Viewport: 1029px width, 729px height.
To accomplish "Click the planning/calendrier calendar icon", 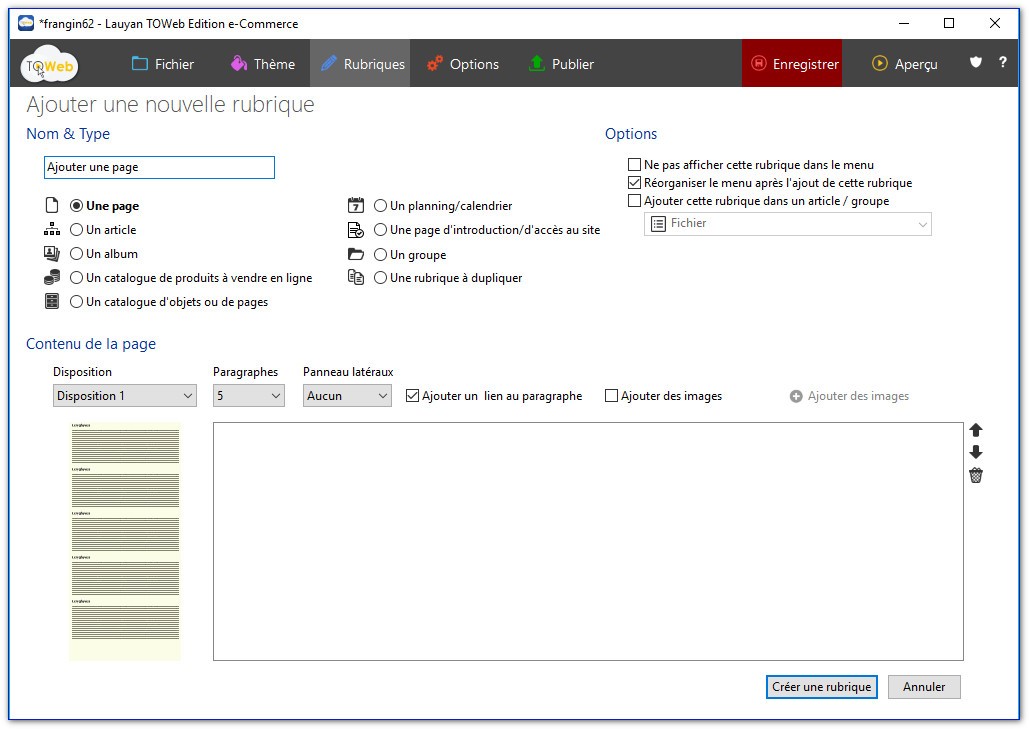I will pos(356,206).
